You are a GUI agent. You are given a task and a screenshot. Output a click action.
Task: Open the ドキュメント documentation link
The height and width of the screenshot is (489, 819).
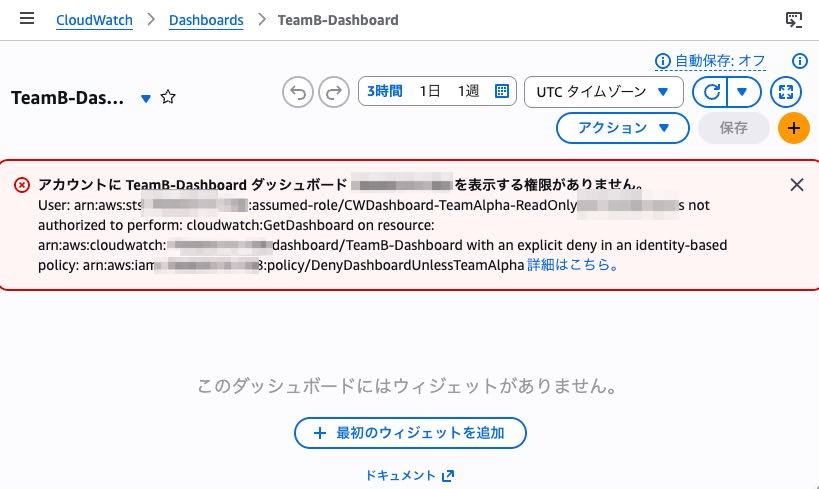pos(410,475)
